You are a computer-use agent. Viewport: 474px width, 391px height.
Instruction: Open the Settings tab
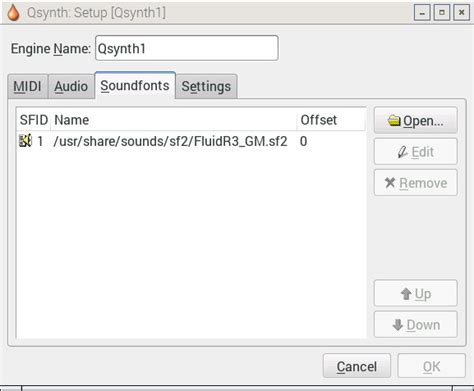(x=206, y=86)
